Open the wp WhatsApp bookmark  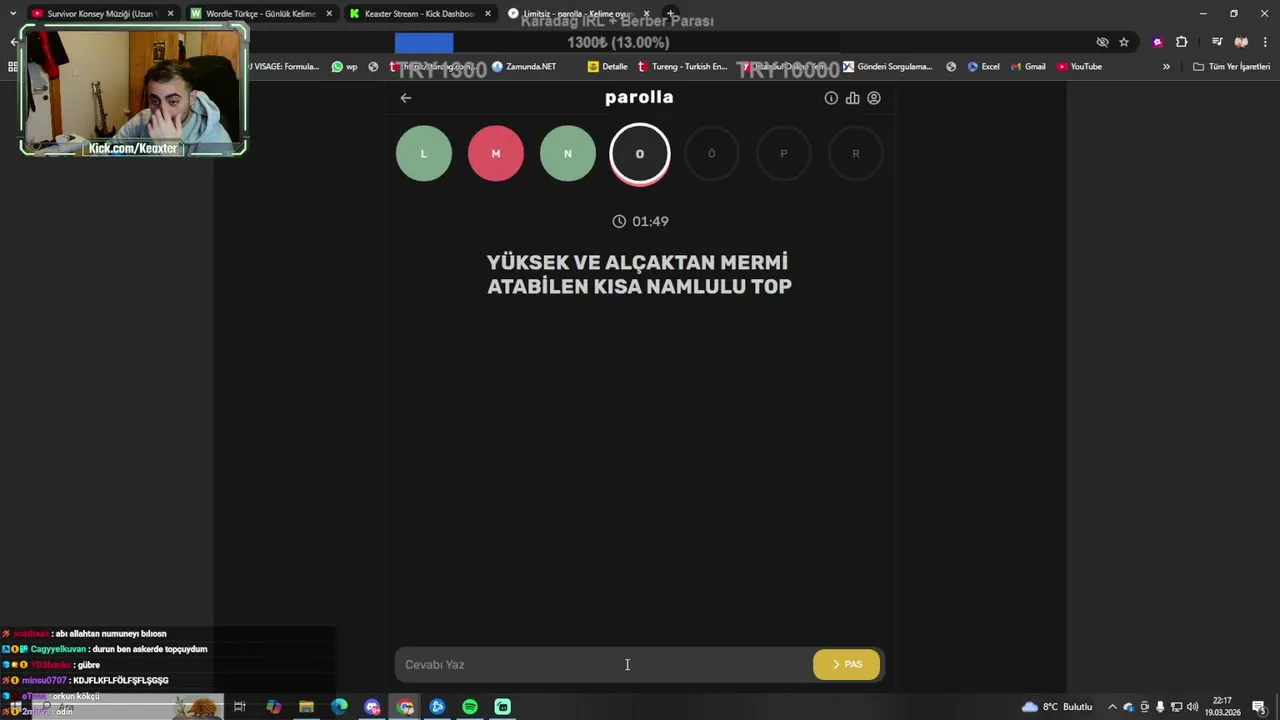(x=344, y=67)
